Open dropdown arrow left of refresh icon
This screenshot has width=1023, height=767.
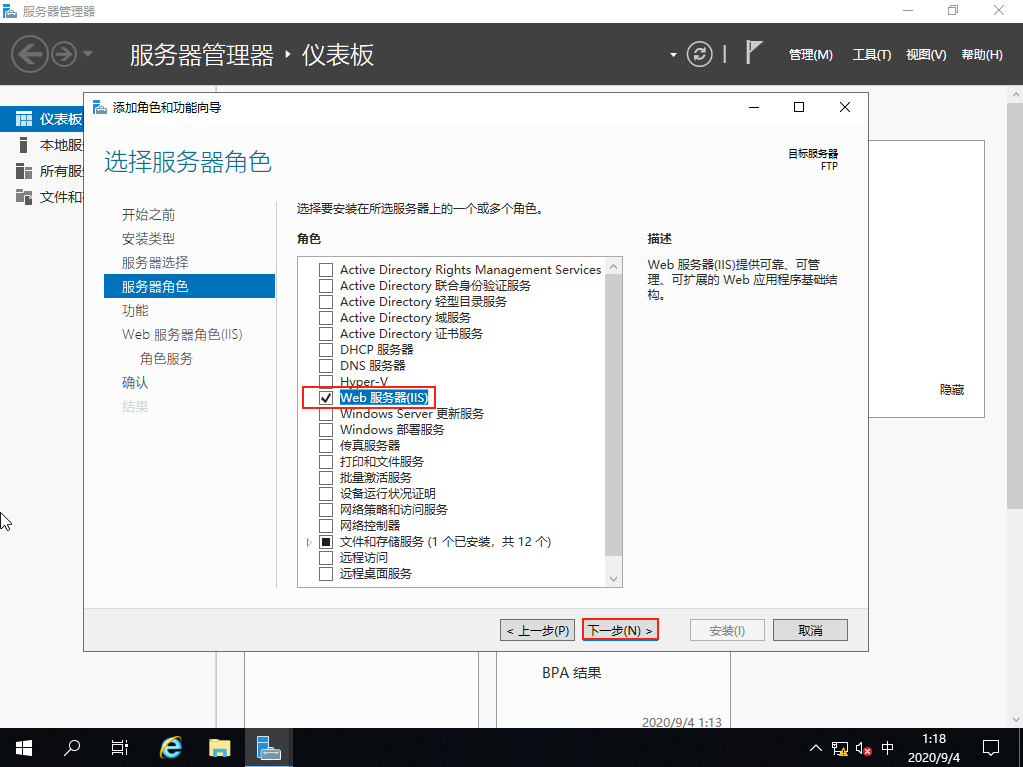click(x=673, y=55)
